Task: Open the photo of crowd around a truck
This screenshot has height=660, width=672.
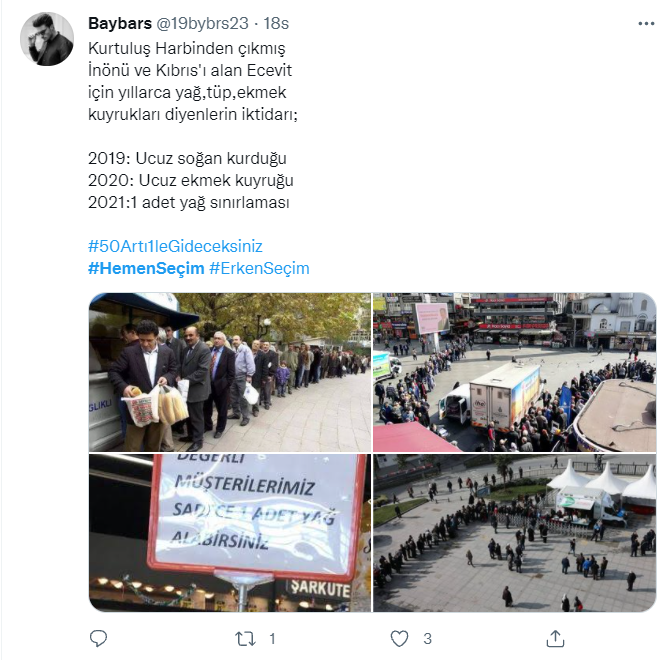Action: (x=514, y=372)
